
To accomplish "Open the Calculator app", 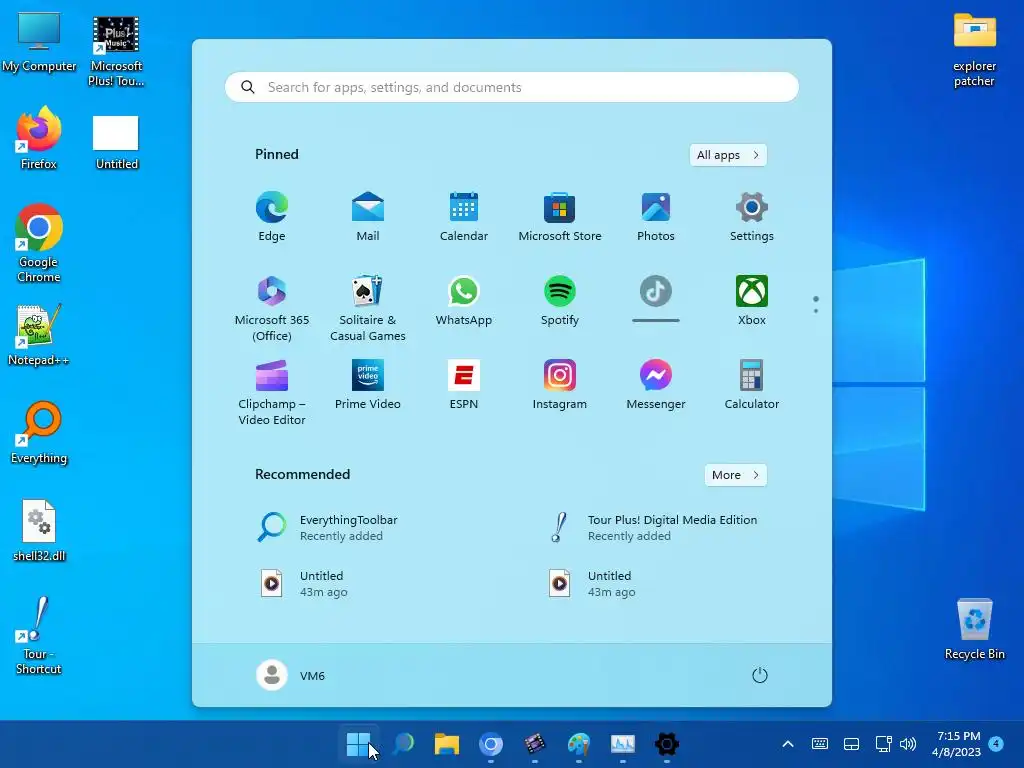I will 752,385.
